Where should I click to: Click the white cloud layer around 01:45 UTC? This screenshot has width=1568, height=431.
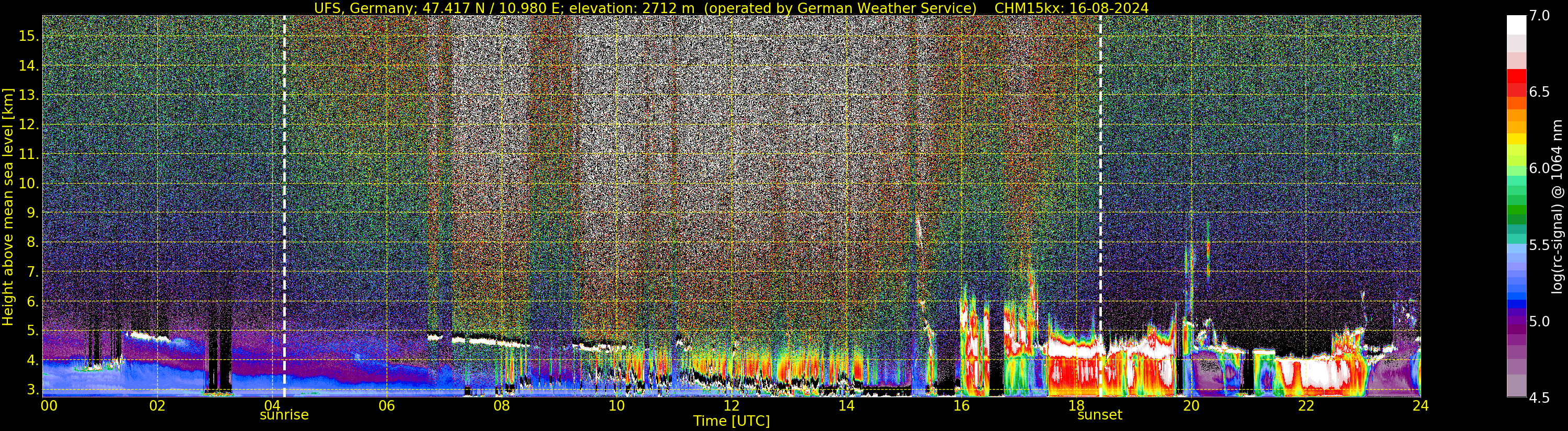pyautogui.click(x=148, y=335)
